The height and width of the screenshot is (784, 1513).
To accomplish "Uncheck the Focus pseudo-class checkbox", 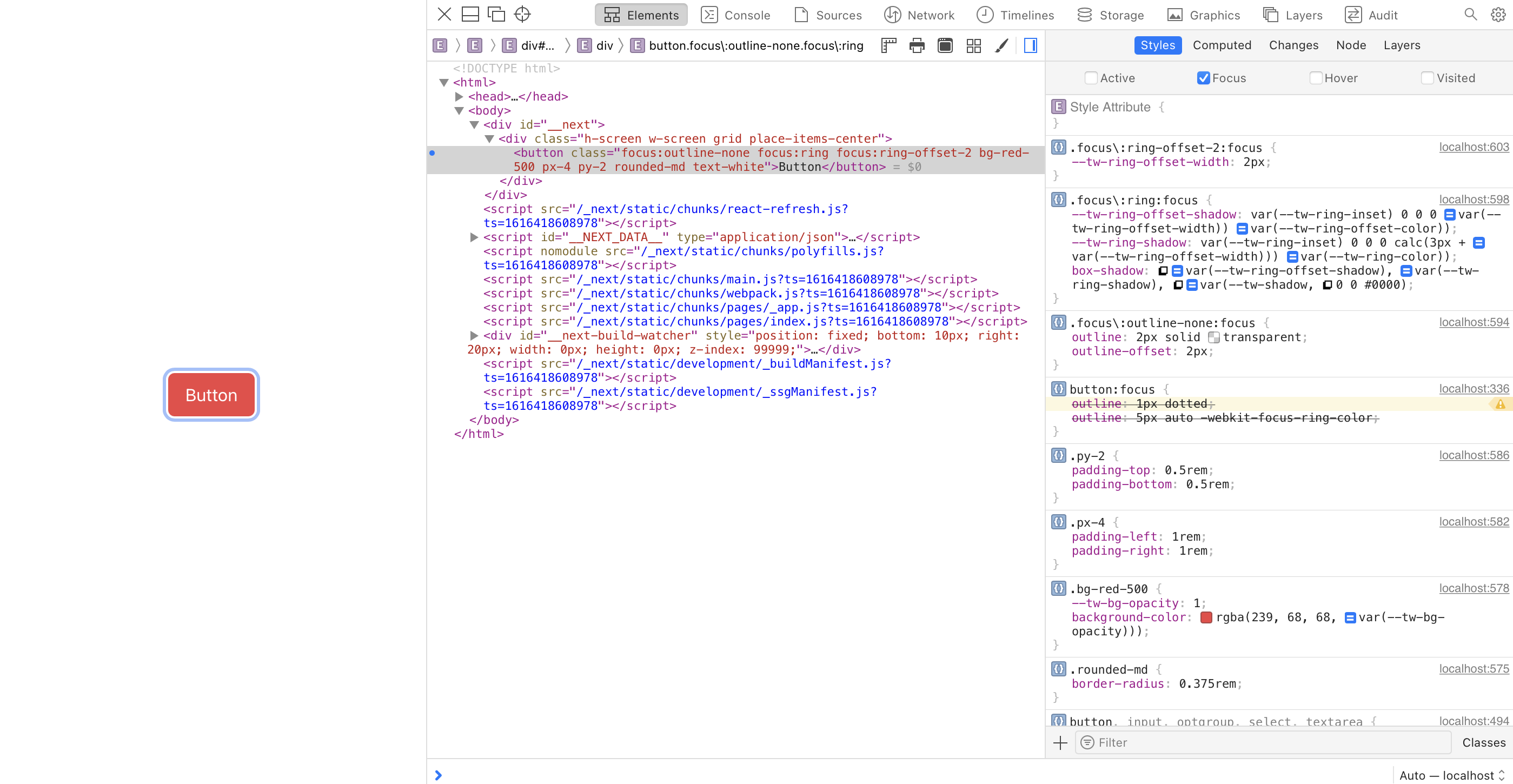I will 1203,78.
